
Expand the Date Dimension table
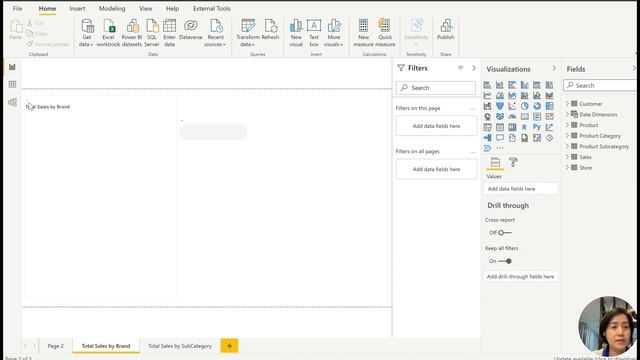(567, 114)
